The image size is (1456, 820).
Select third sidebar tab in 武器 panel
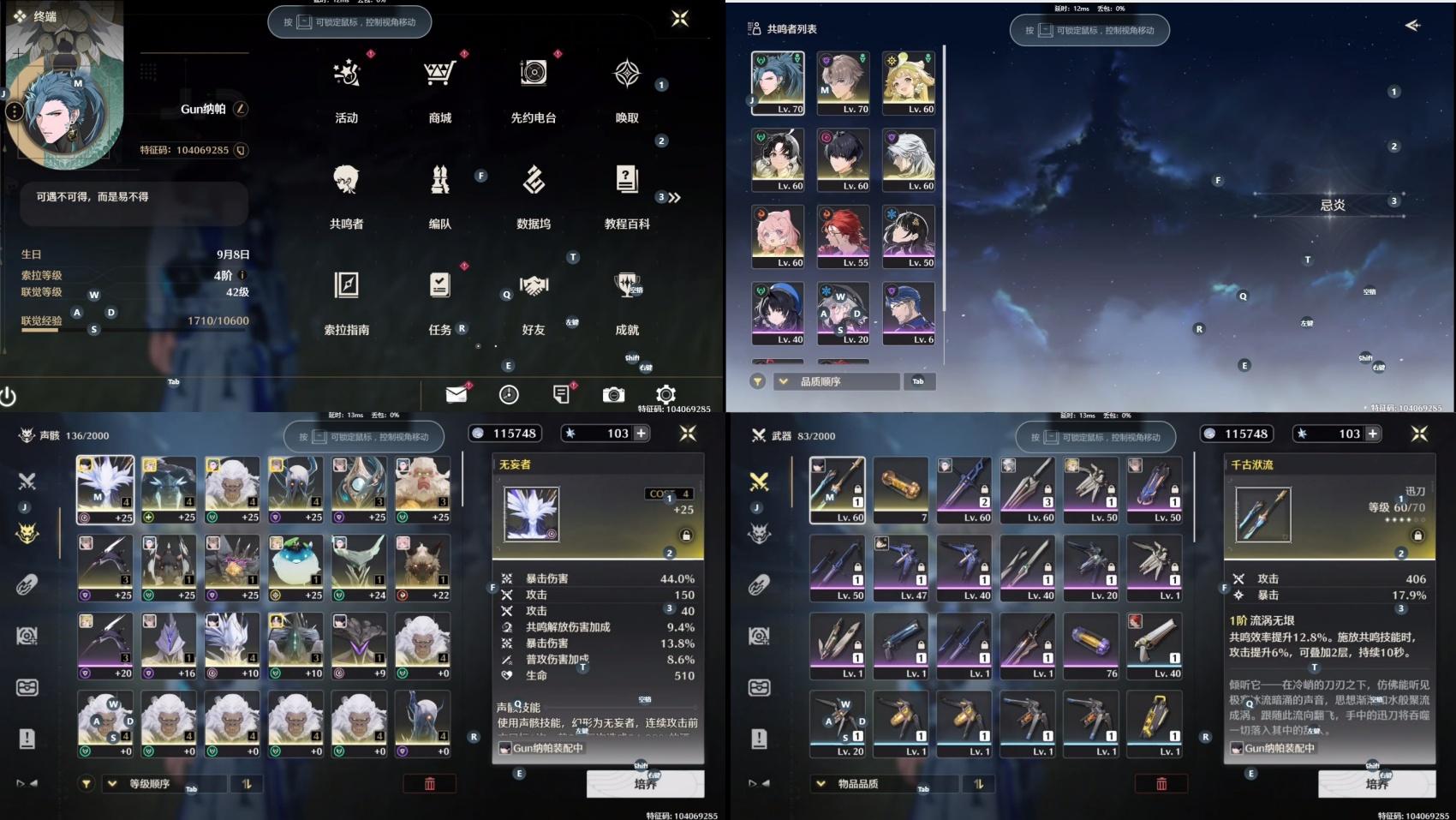[x=759, y=584]
